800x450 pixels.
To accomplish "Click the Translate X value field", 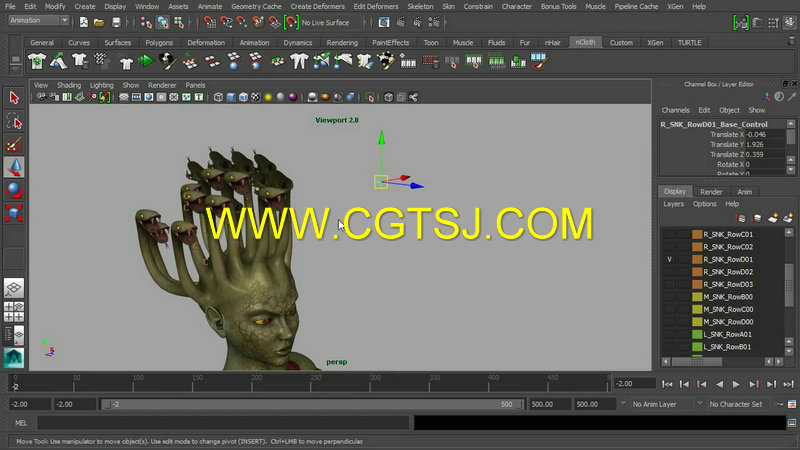I will (x=765, y=135).
